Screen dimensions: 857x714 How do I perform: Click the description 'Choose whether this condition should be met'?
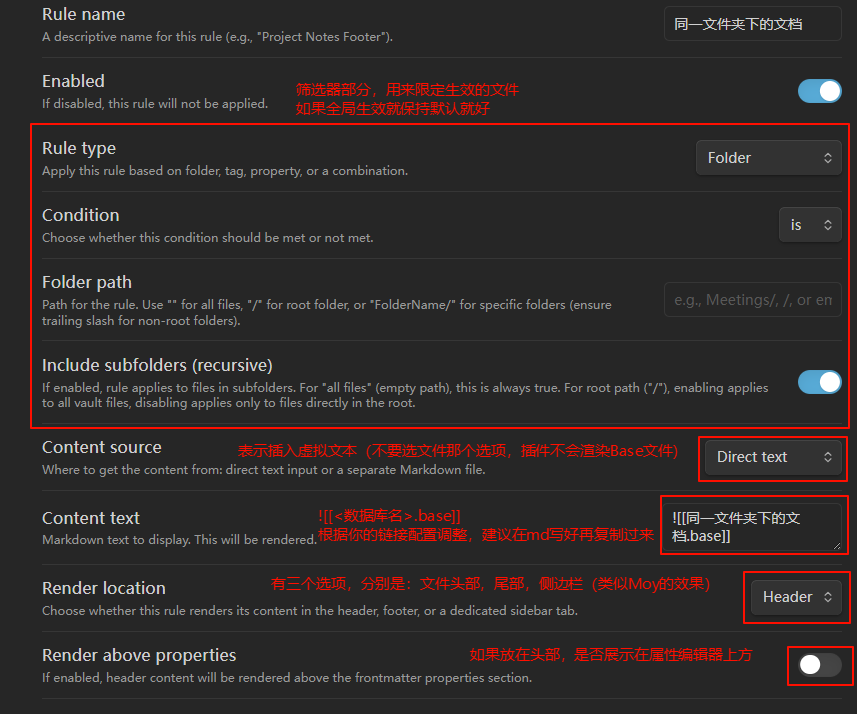pyautogui.click(x=208, y=238)
